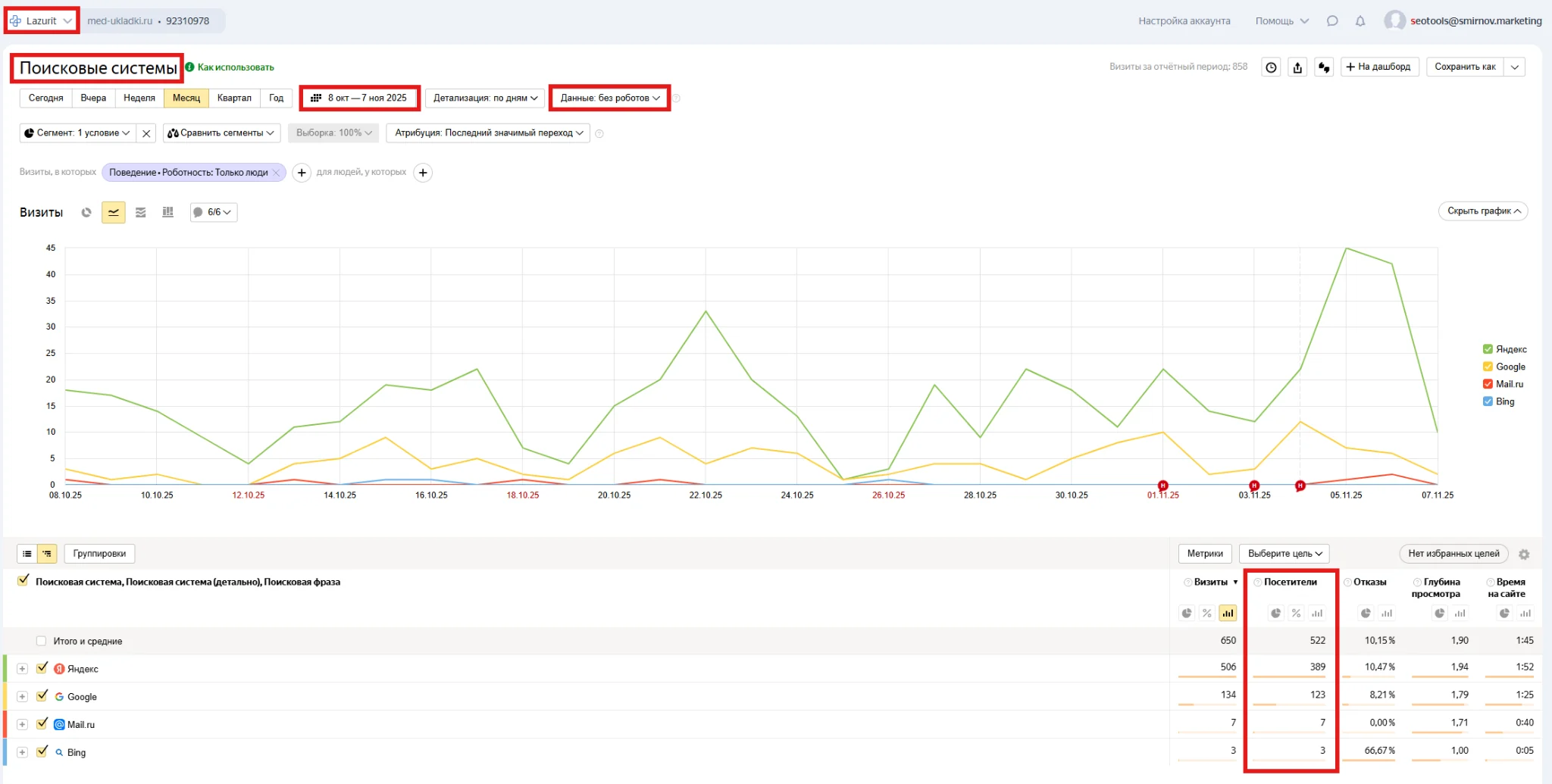
Task: Open the Детализация: по дням dropdown
Action: pyautogui.click(x=485, y=98)
